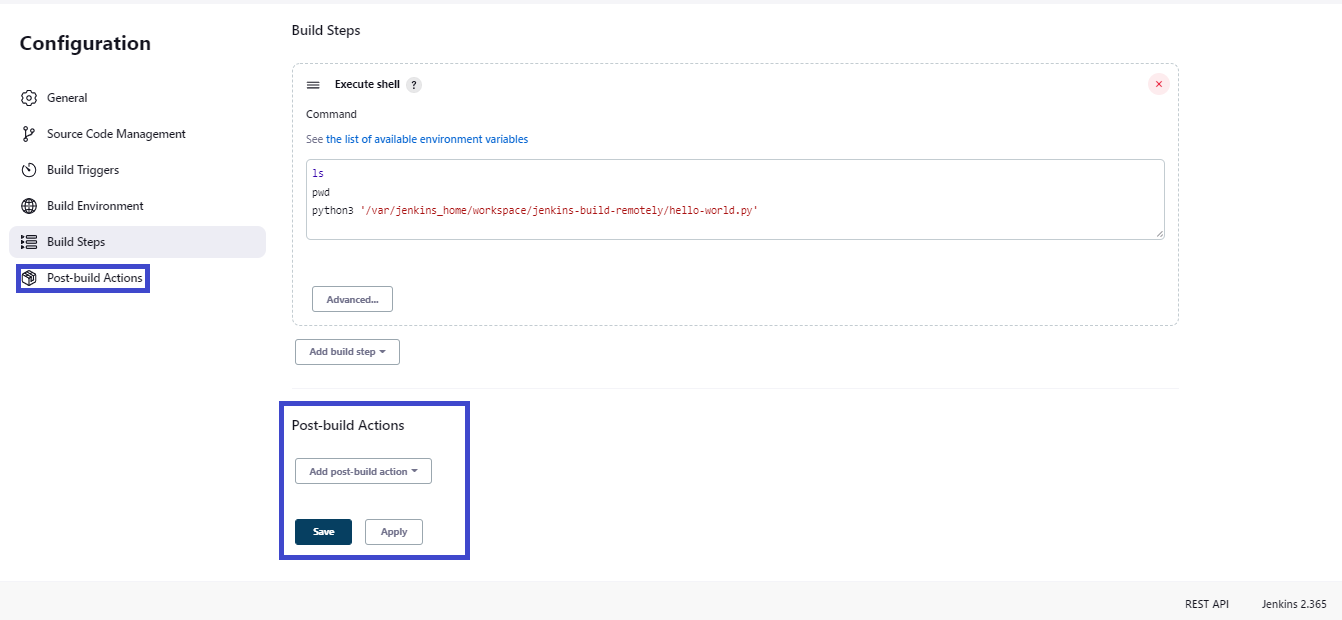Click the Advanced... button

(x=352, y=299)
